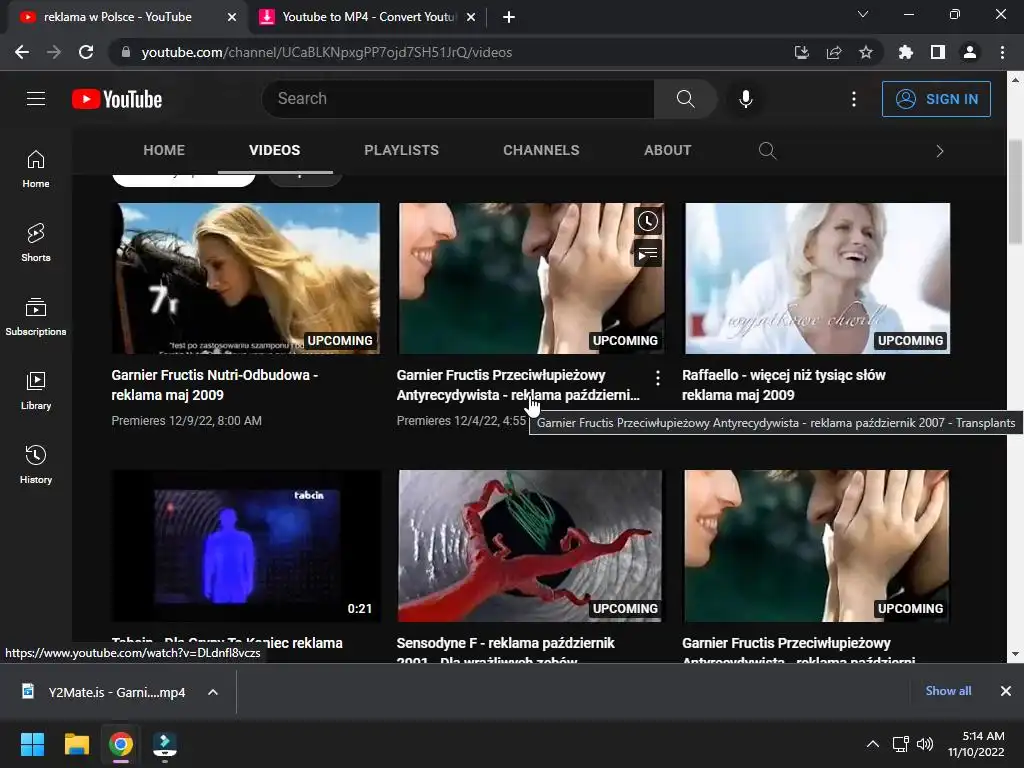Open Shorts in the sidebar
Viewport: 1024px width, 768px height.
pyautogui.click(x=36, y=243)
